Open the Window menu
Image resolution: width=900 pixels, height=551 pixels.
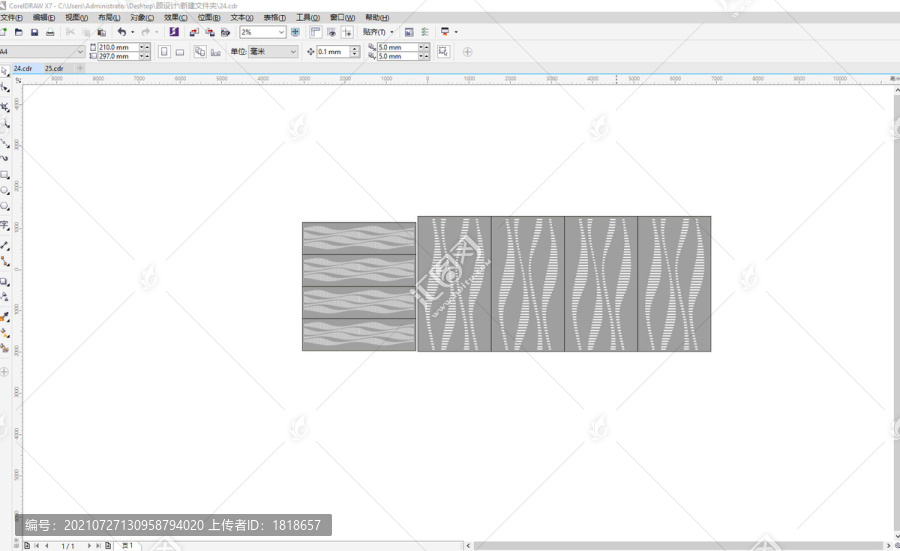[342, 18]
